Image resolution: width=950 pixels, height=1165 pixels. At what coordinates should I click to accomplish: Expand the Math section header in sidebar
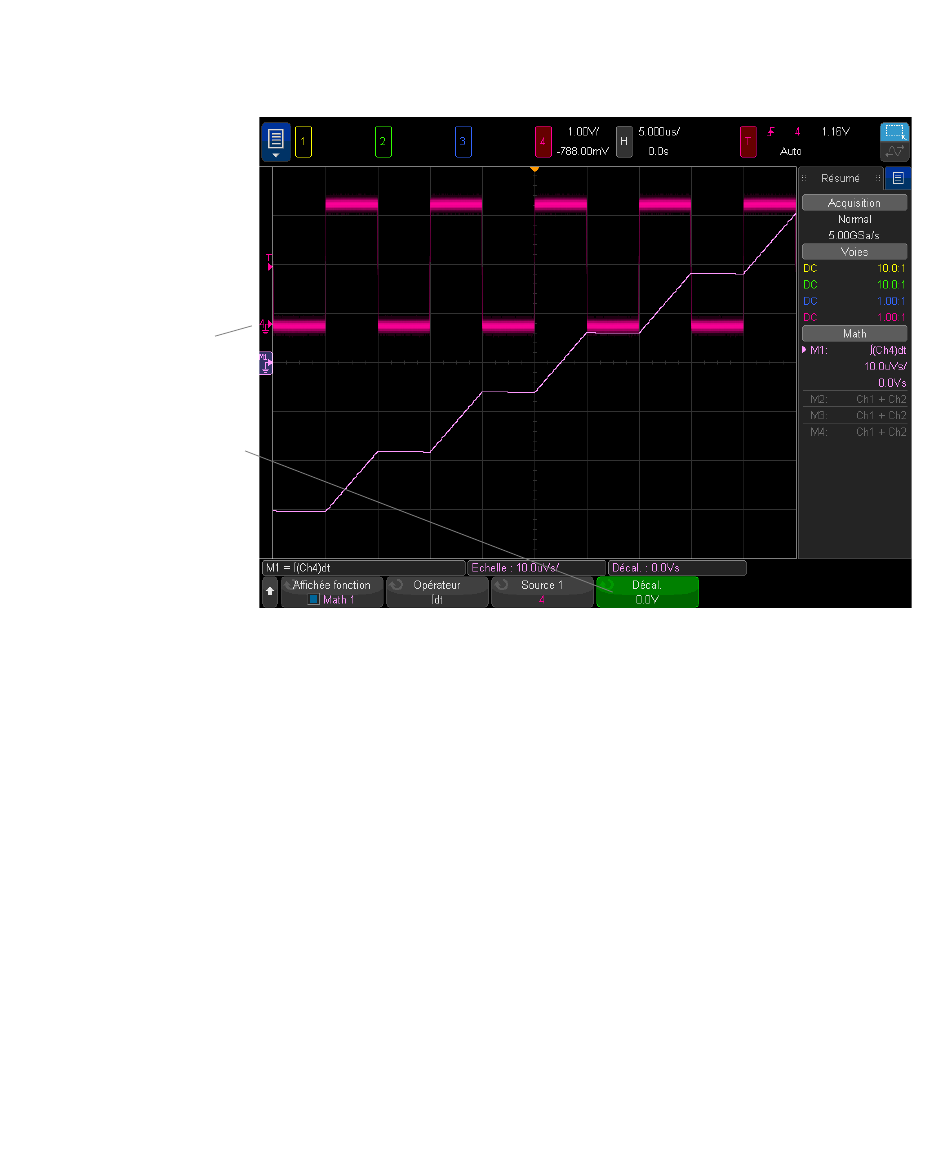click(x=853, y=333)
